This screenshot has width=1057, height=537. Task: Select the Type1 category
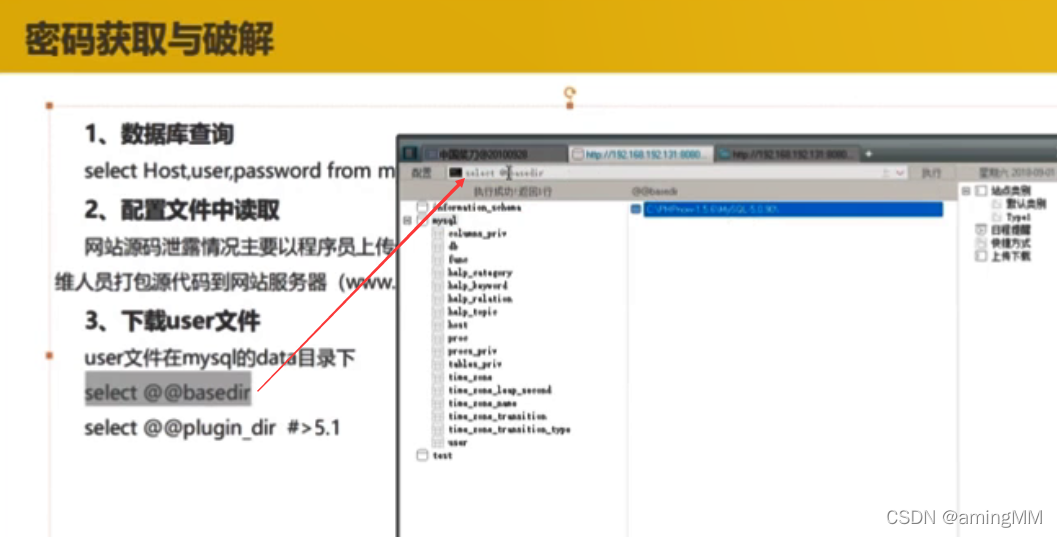click(1018, 217)
